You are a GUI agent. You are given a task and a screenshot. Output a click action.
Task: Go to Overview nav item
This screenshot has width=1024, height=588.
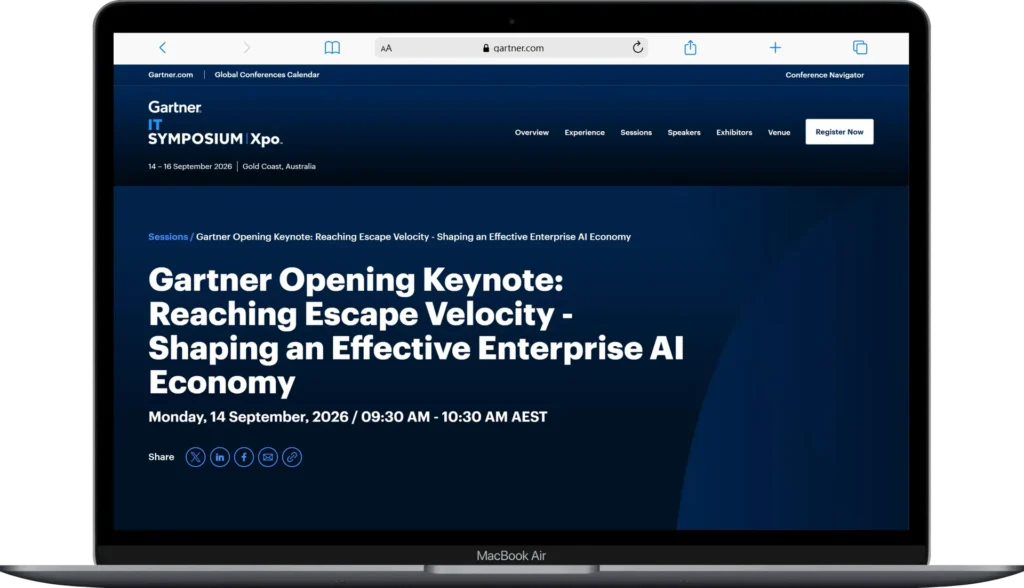[532, 132]
